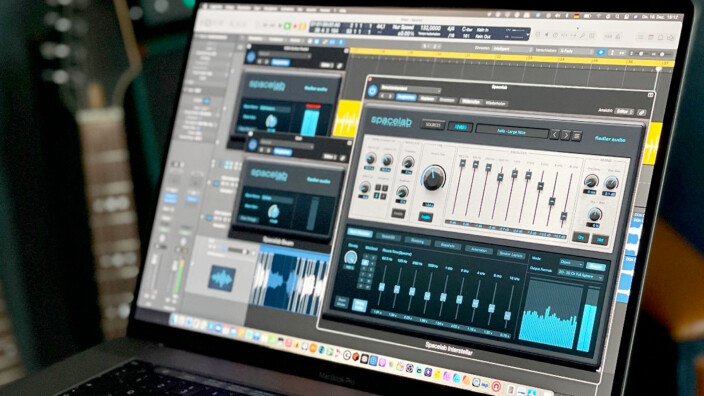Screen dimensions: 704x396
Task: Click the 62.5 Hz fader in the upper equalizer
Action: point(462,164)
